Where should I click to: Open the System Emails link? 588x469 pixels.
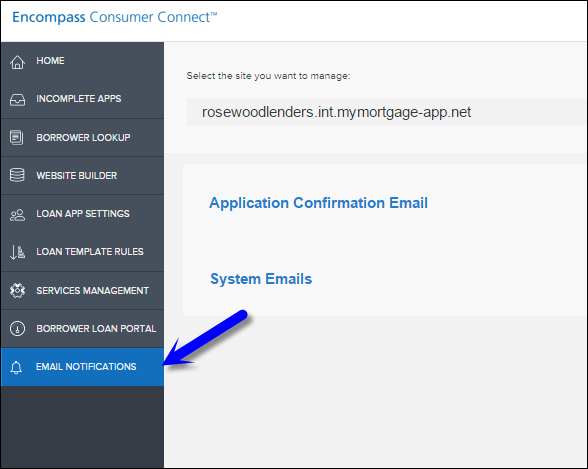click(261, 279)
